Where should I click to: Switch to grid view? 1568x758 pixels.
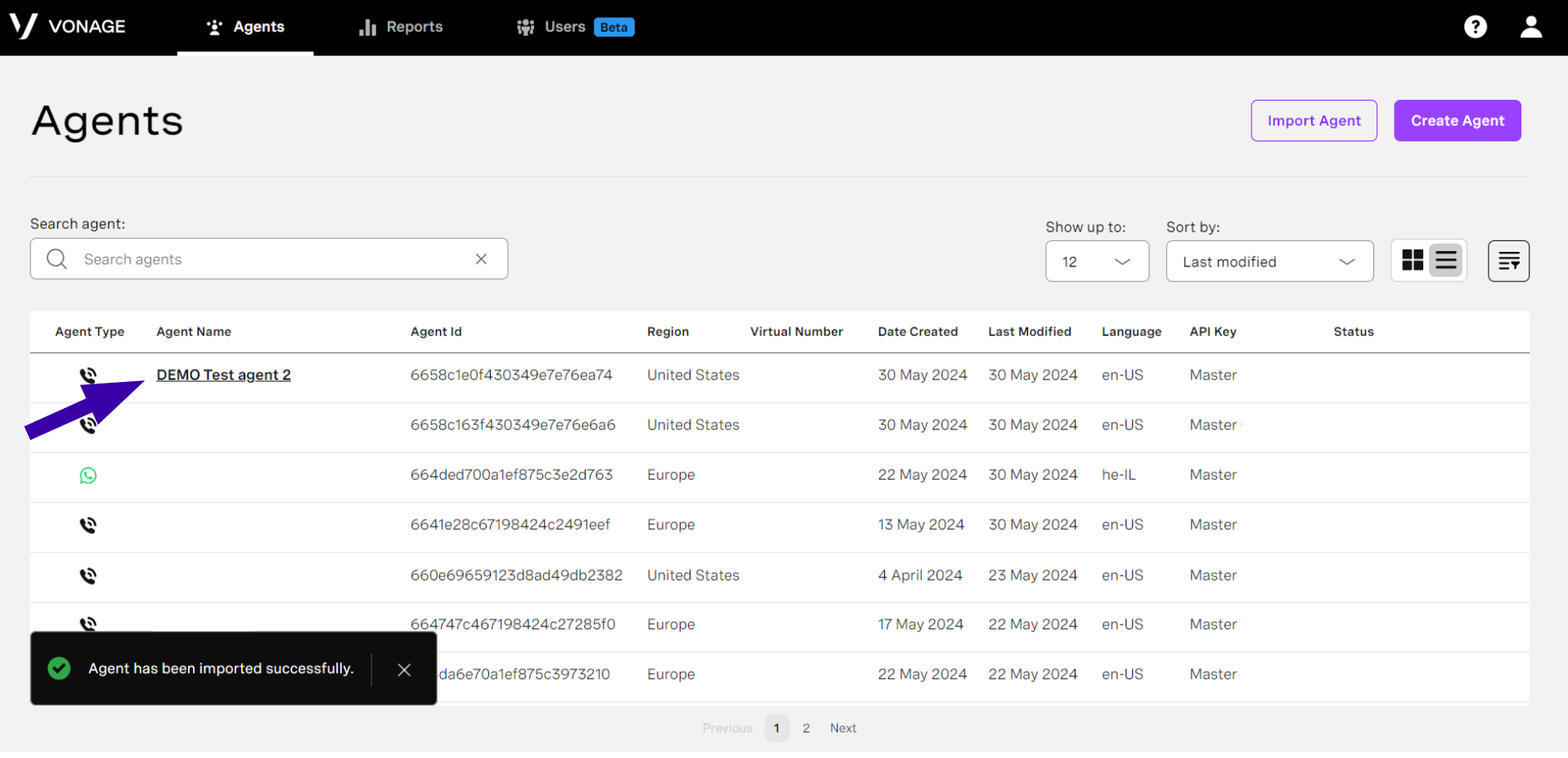click(1413, 259)
